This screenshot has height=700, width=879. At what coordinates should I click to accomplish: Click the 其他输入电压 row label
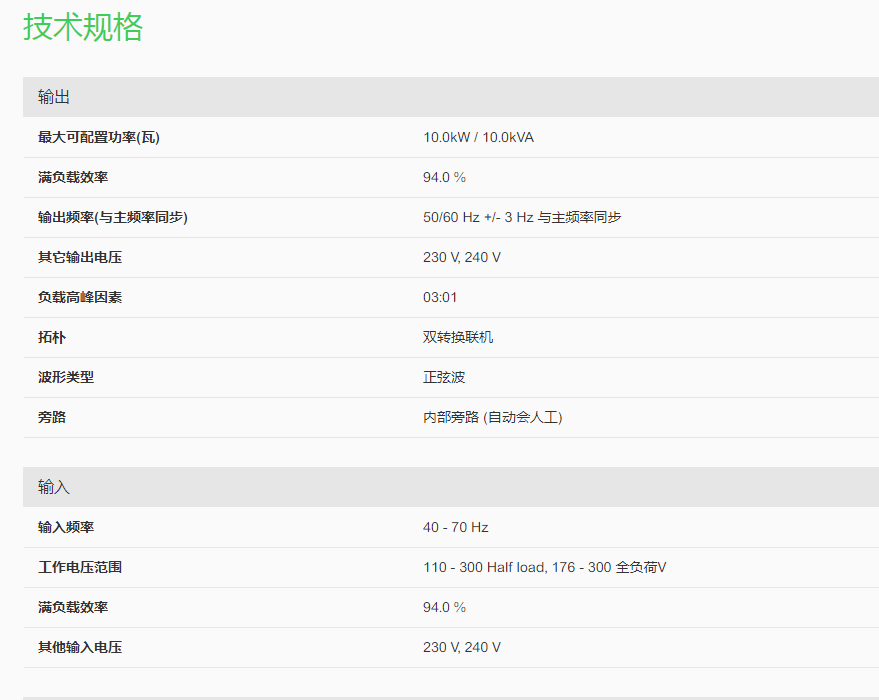point(80,647)
